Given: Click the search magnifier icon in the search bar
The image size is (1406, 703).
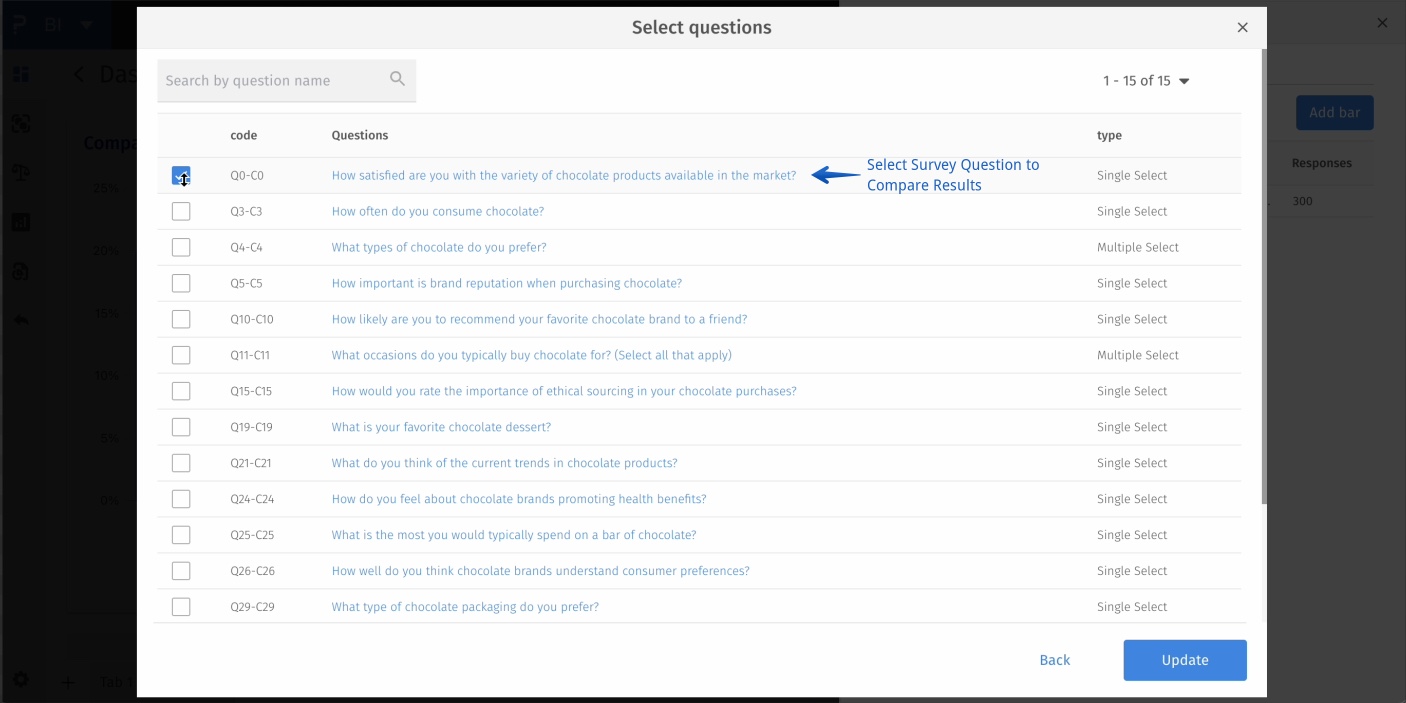Looking at the screenshot, I should click(398, 78).
